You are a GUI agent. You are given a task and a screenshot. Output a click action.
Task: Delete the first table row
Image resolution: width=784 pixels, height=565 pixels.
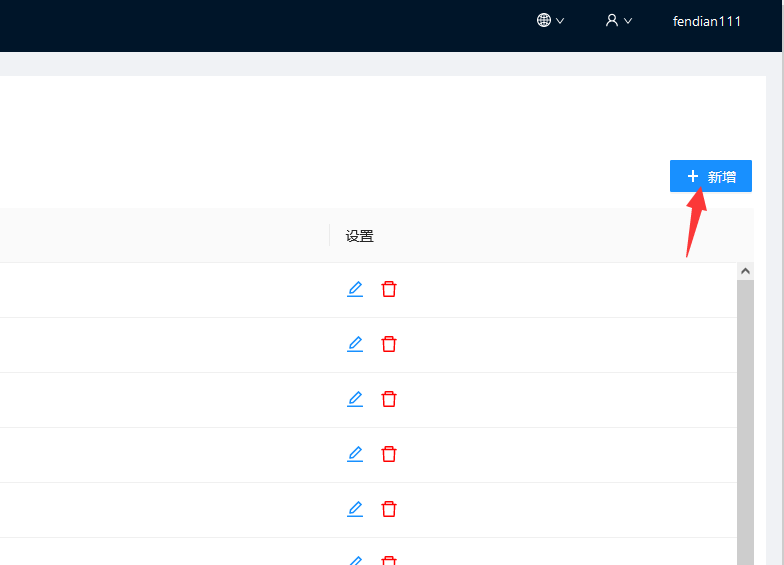(389, 289)
